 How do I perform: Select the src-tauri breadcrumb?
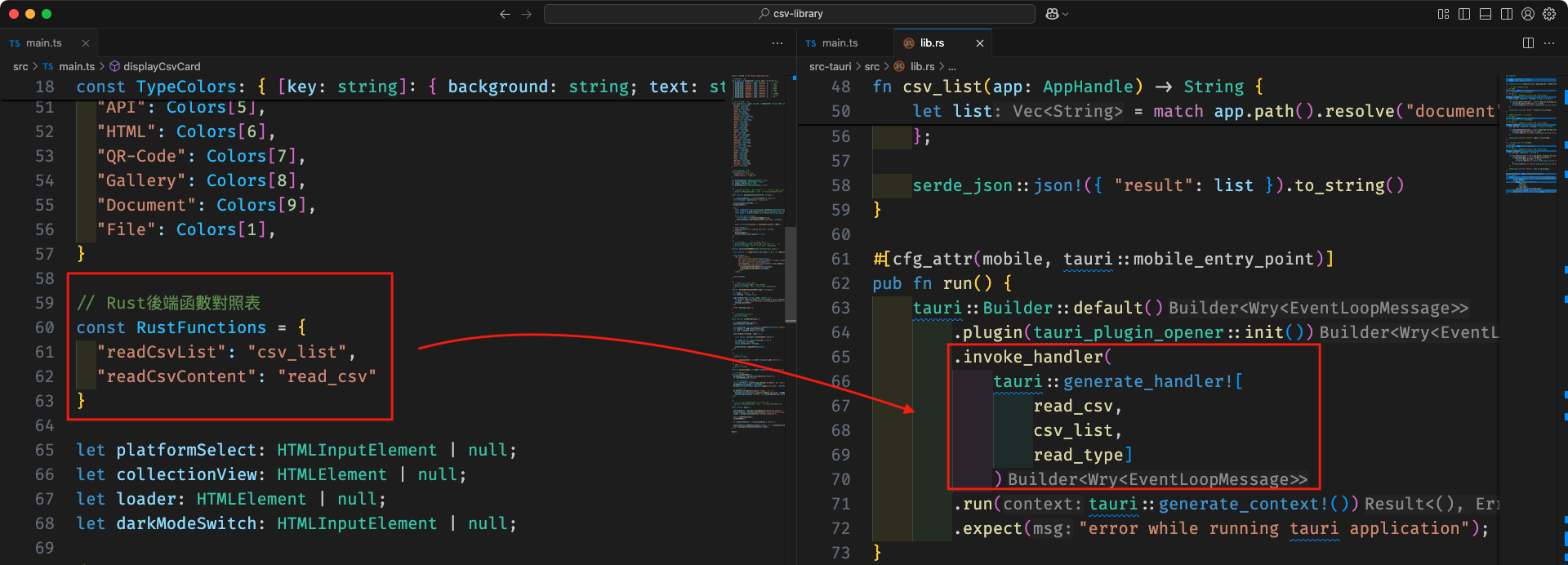[830, 67]
